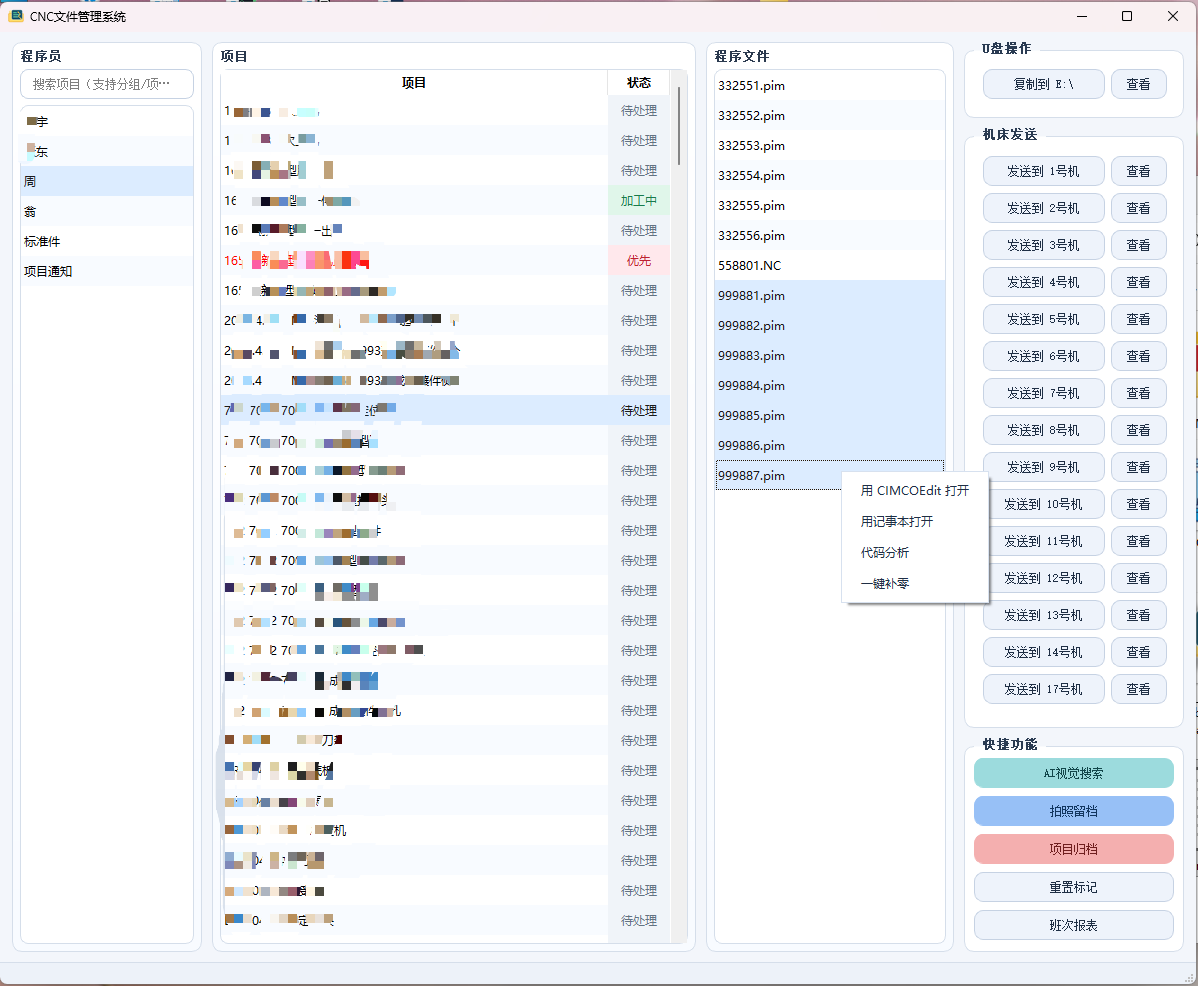Viewport: 1198px width, 986px height.
Task: Click 发送到 5号机 button
Action: (1043, 319)
